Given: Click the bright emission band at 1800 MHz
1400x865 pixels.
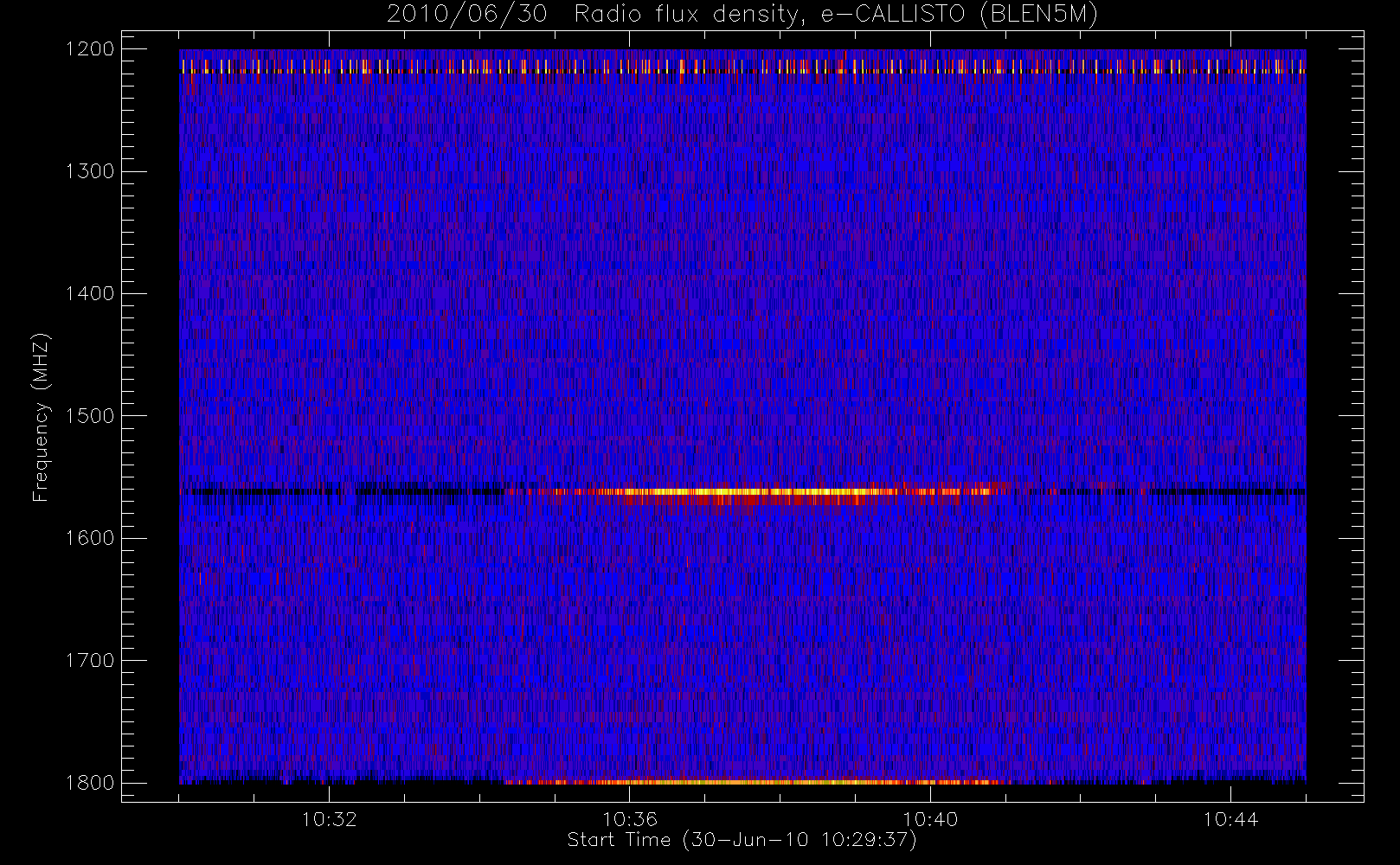Looking at the screenshot, I should click(x=753, y=782).
